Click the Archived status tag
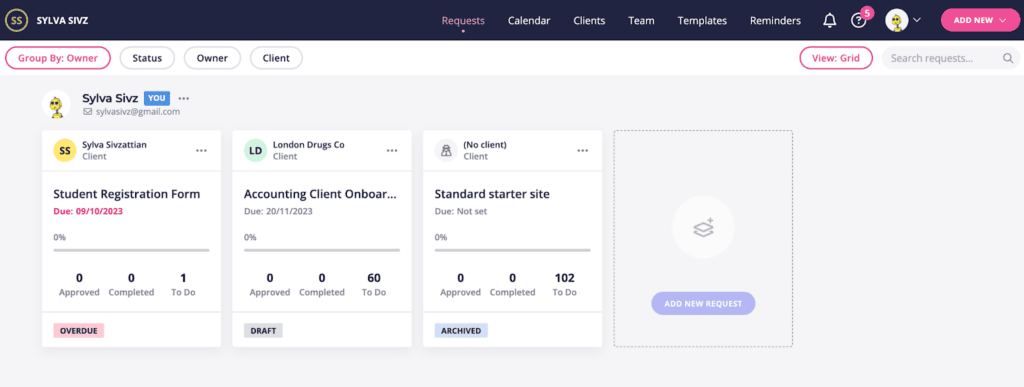The image size is (1024, 387). 461,331
